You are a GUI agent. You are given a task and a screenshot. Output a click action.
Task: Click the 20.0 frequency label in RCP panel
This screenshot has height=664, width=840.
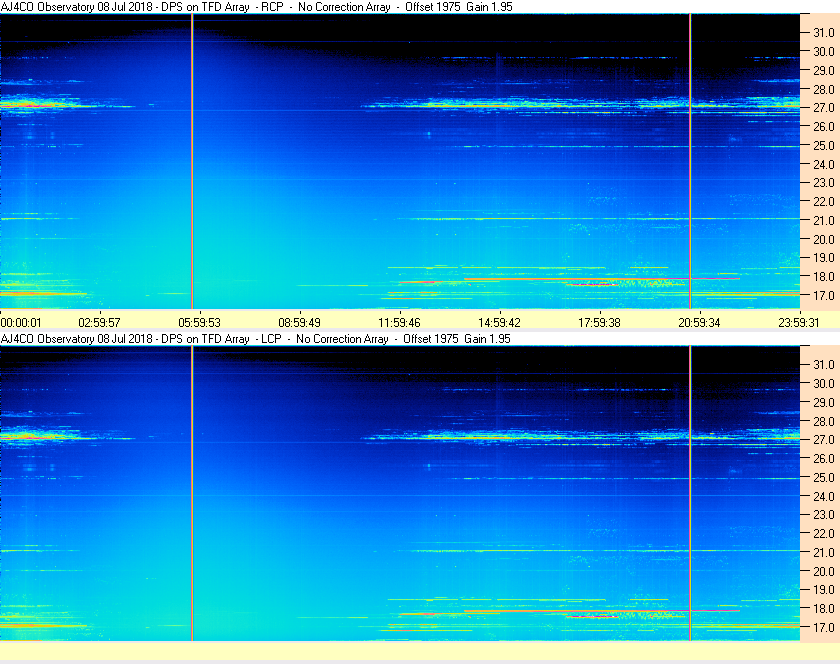824,239
